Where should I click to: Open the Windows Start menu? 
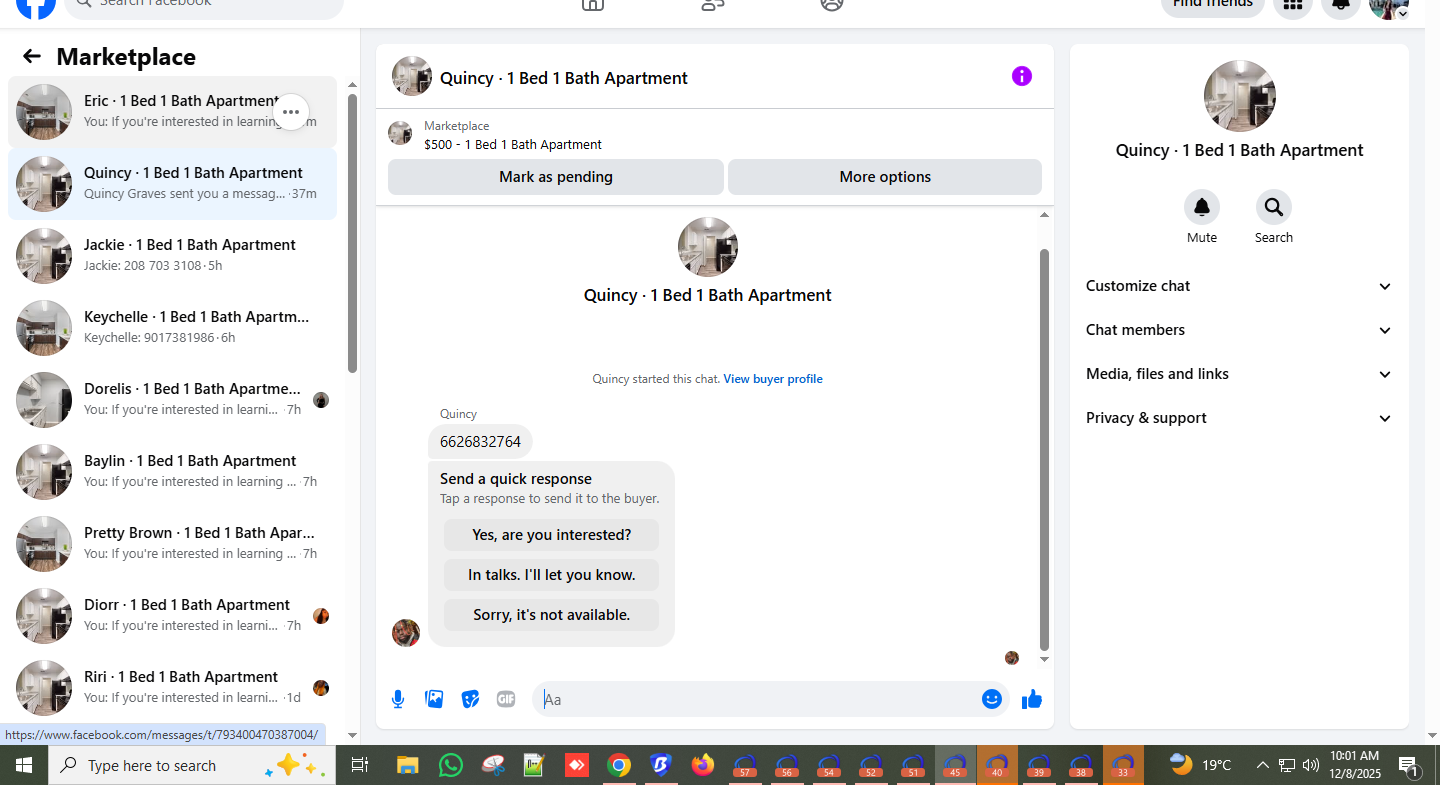pos(24,766)
